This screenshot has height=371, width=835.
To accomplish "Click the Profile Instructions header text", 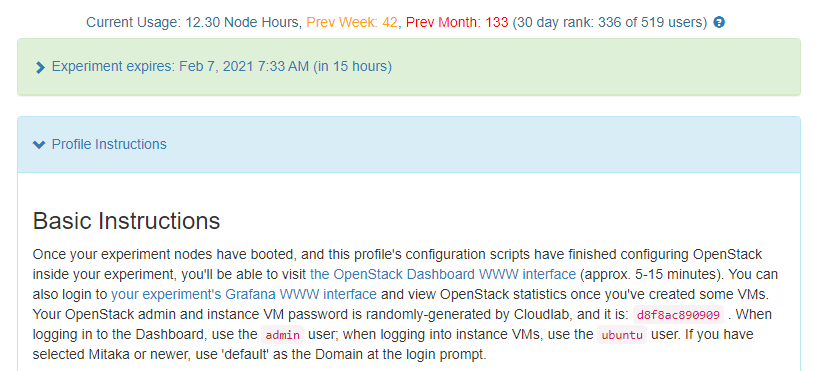I will 109,144.
